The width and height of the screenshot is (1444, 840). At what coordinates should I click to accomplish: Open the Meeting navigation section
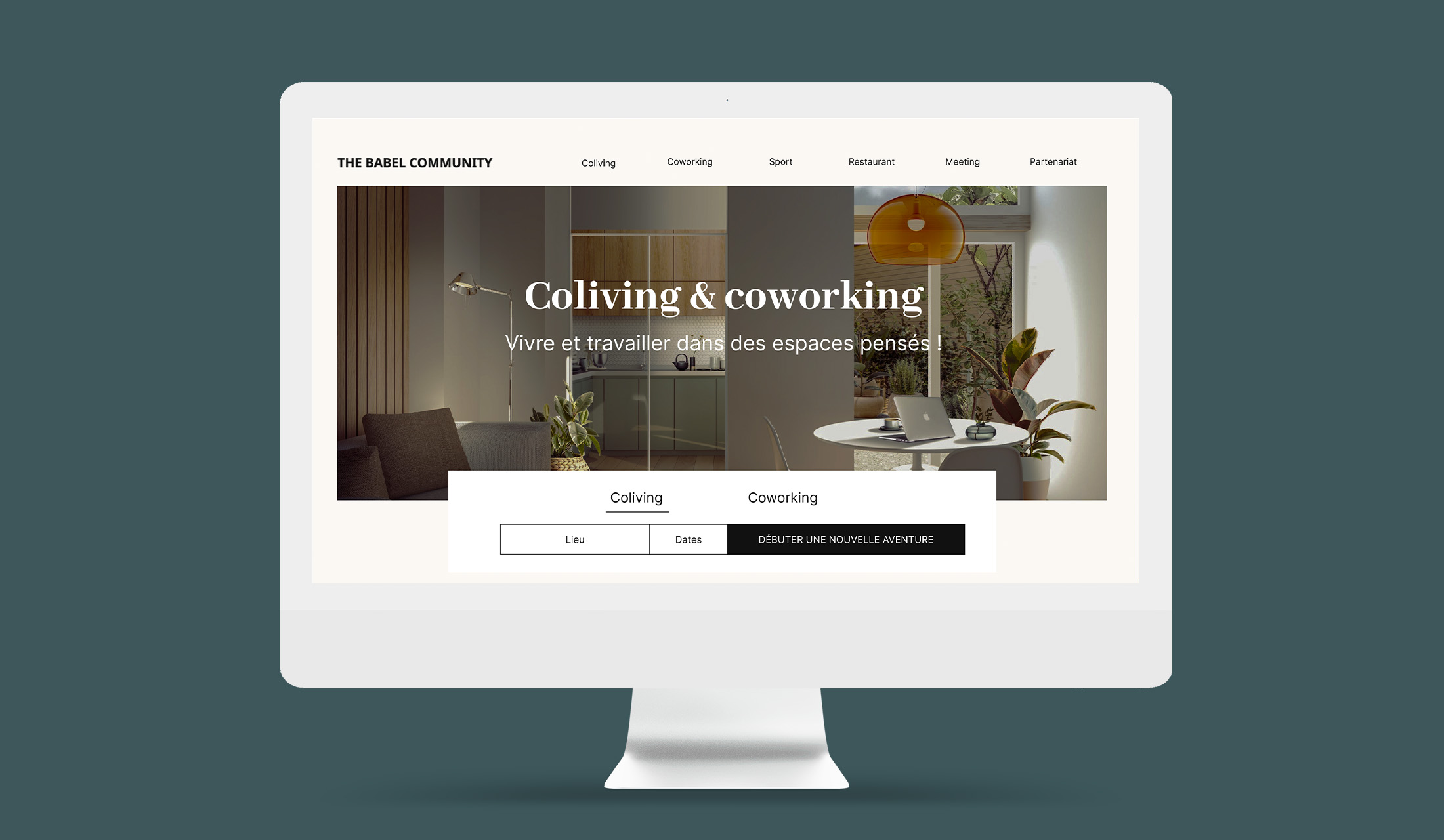pyautogui.click(x=961, y=161)
